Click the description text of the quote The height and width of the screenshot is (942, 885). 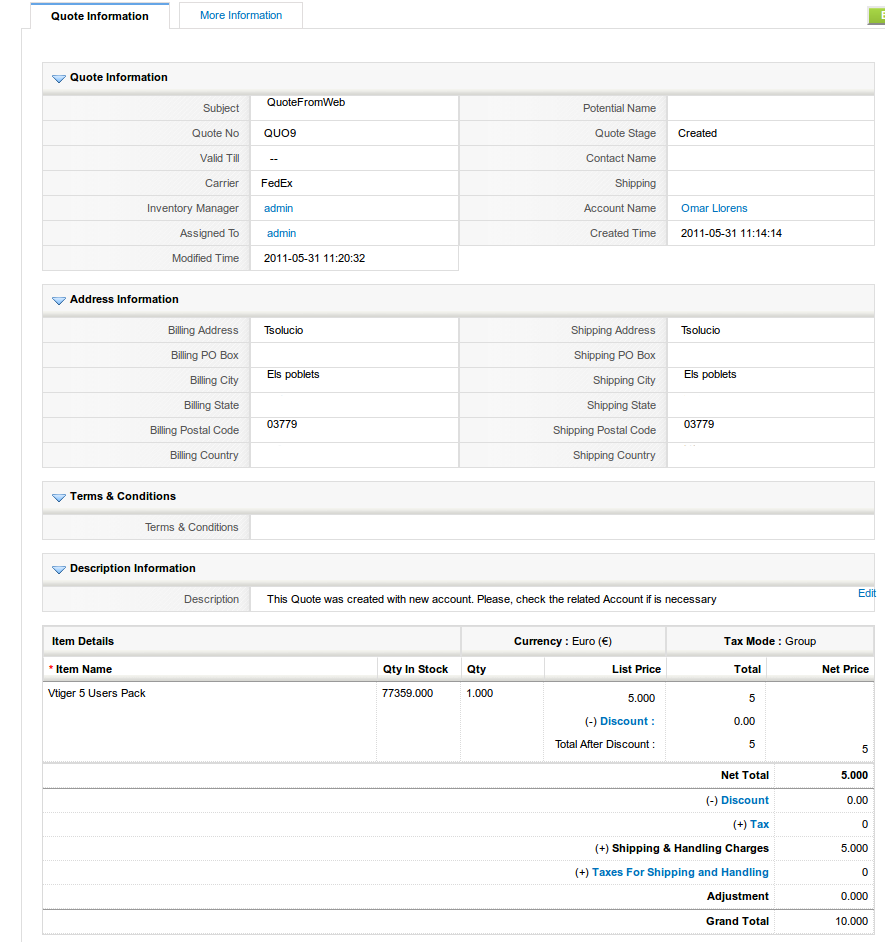[491, 599]
